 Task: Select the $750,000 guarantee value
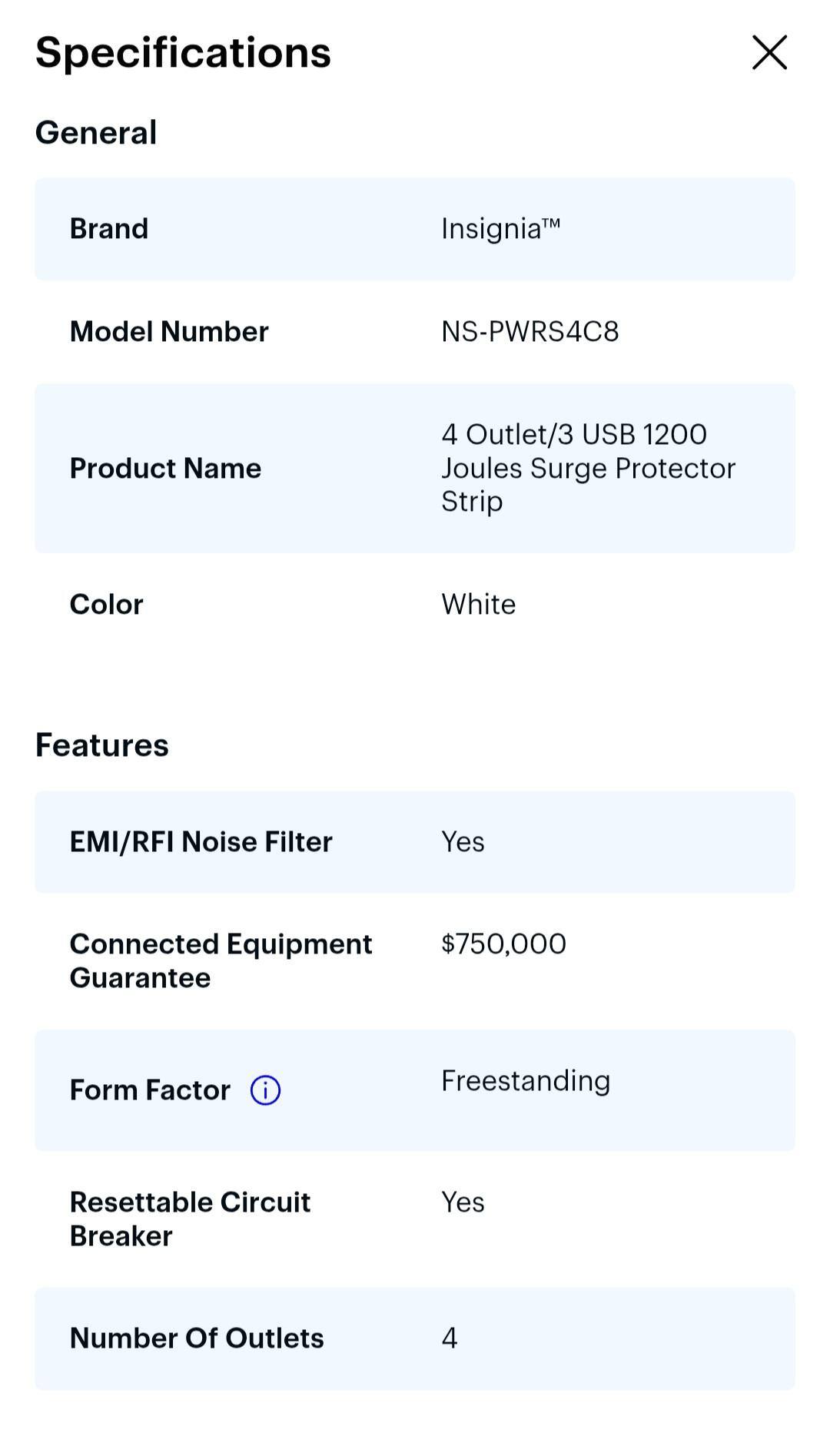pyautogui.click(x=502, y=944)
